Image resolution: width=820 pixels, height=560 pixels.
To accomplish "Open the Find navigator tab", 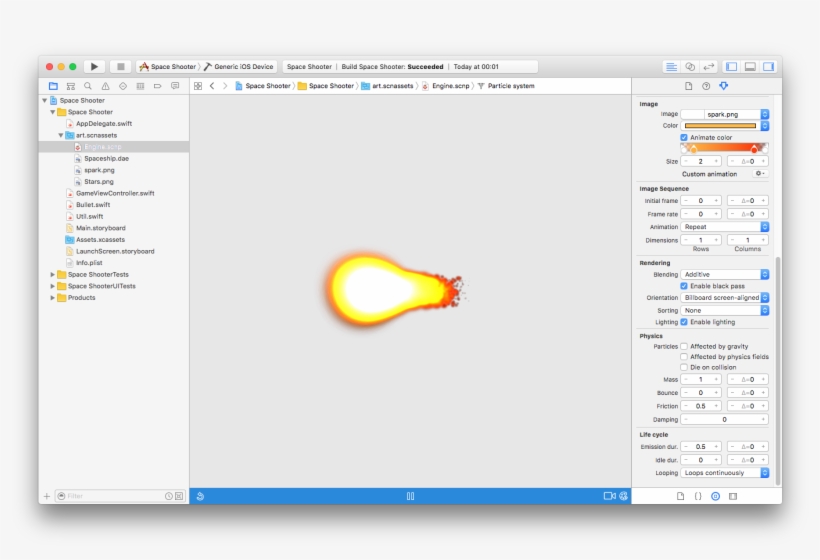I will click(88, 87).
